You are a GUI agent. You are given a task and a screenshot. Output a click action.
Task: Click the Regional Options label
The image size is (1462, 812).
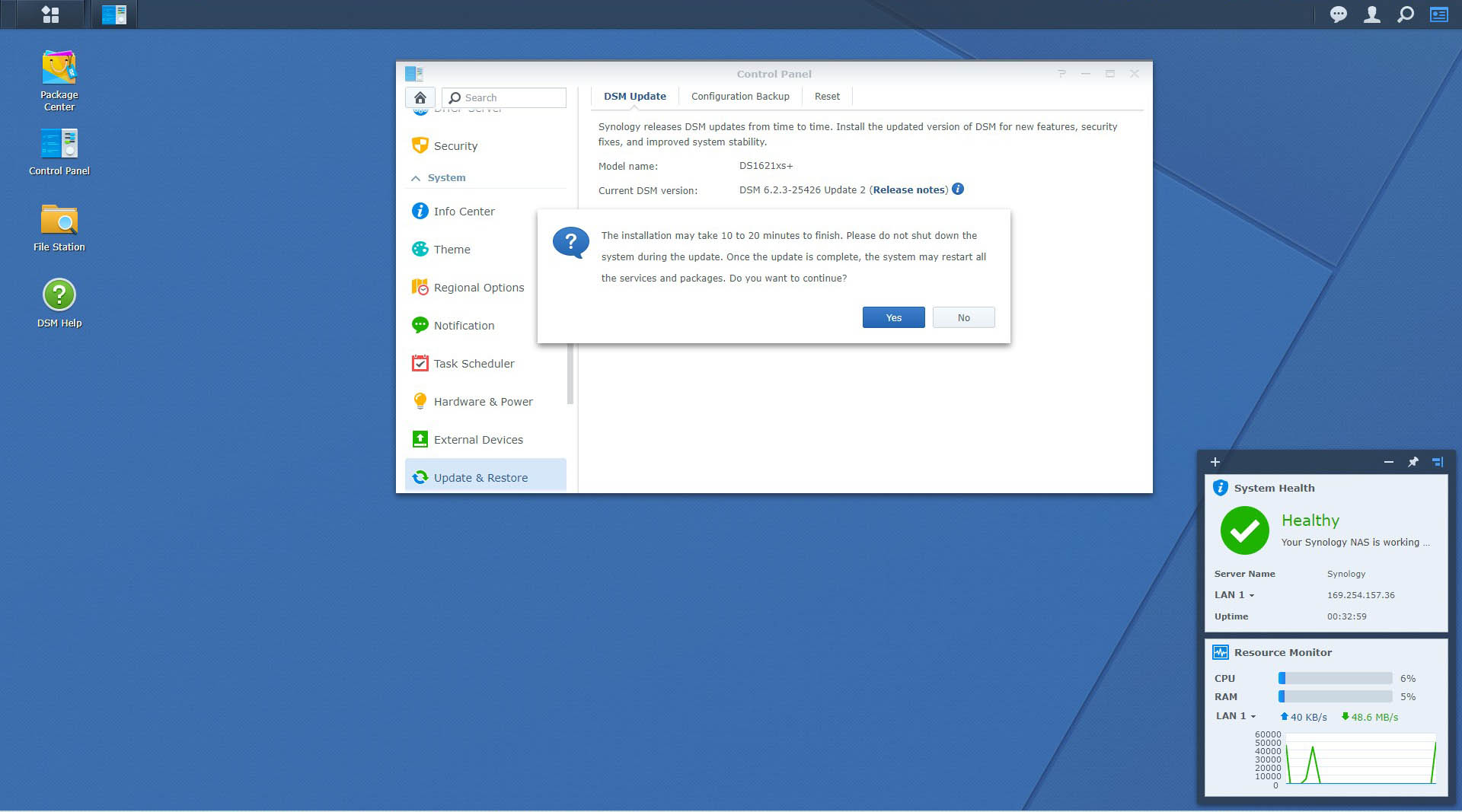tap(479, 288)
